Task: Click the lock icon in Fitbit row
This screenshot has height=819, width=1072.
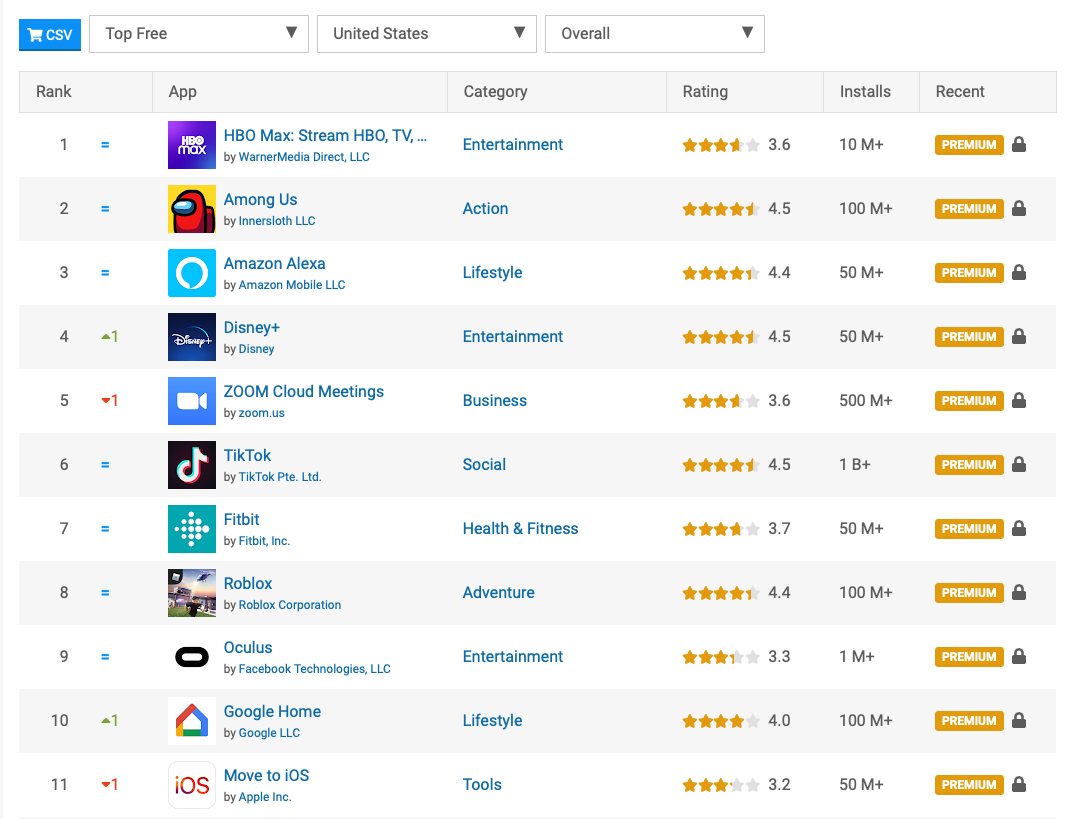Action: tap(1019, 528)
